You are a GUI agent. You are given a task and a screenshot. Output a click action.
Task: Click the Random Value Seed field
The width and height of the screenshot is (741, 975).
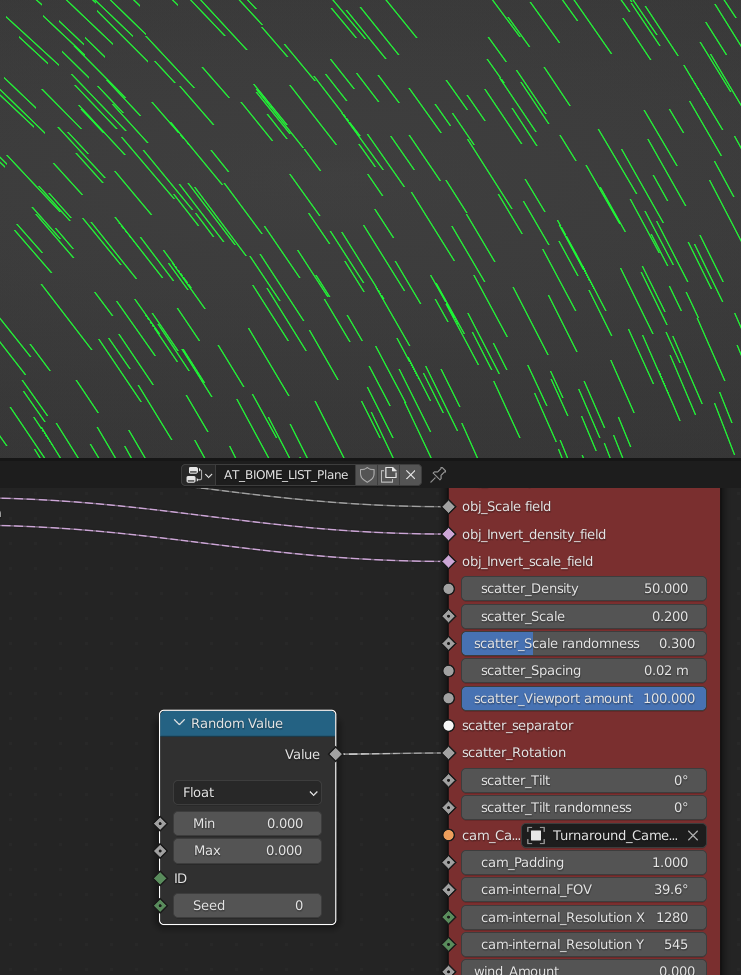[247, 905]
